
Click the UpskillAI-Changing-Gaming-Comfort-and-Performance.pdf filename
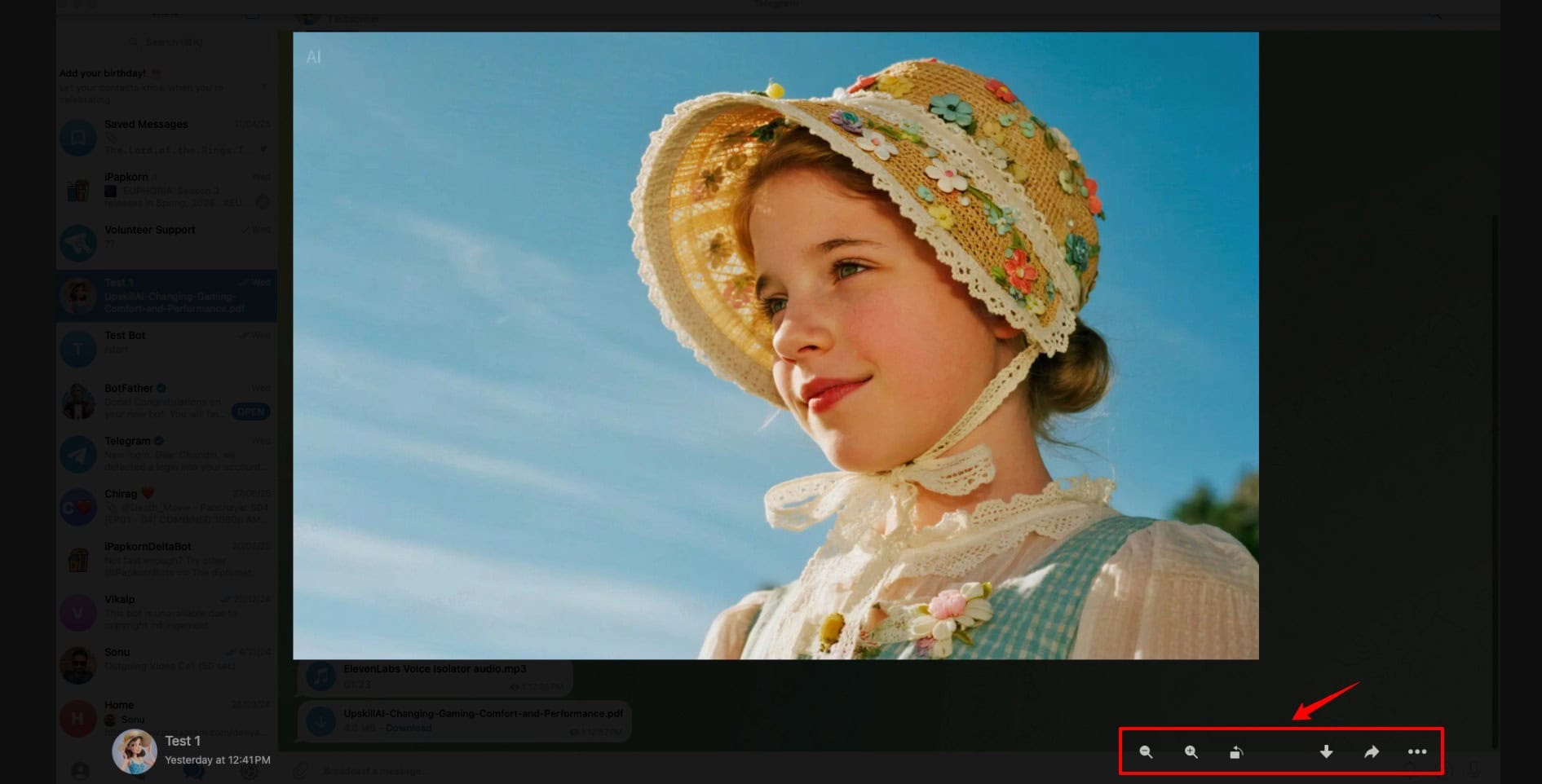pos(483,713)
